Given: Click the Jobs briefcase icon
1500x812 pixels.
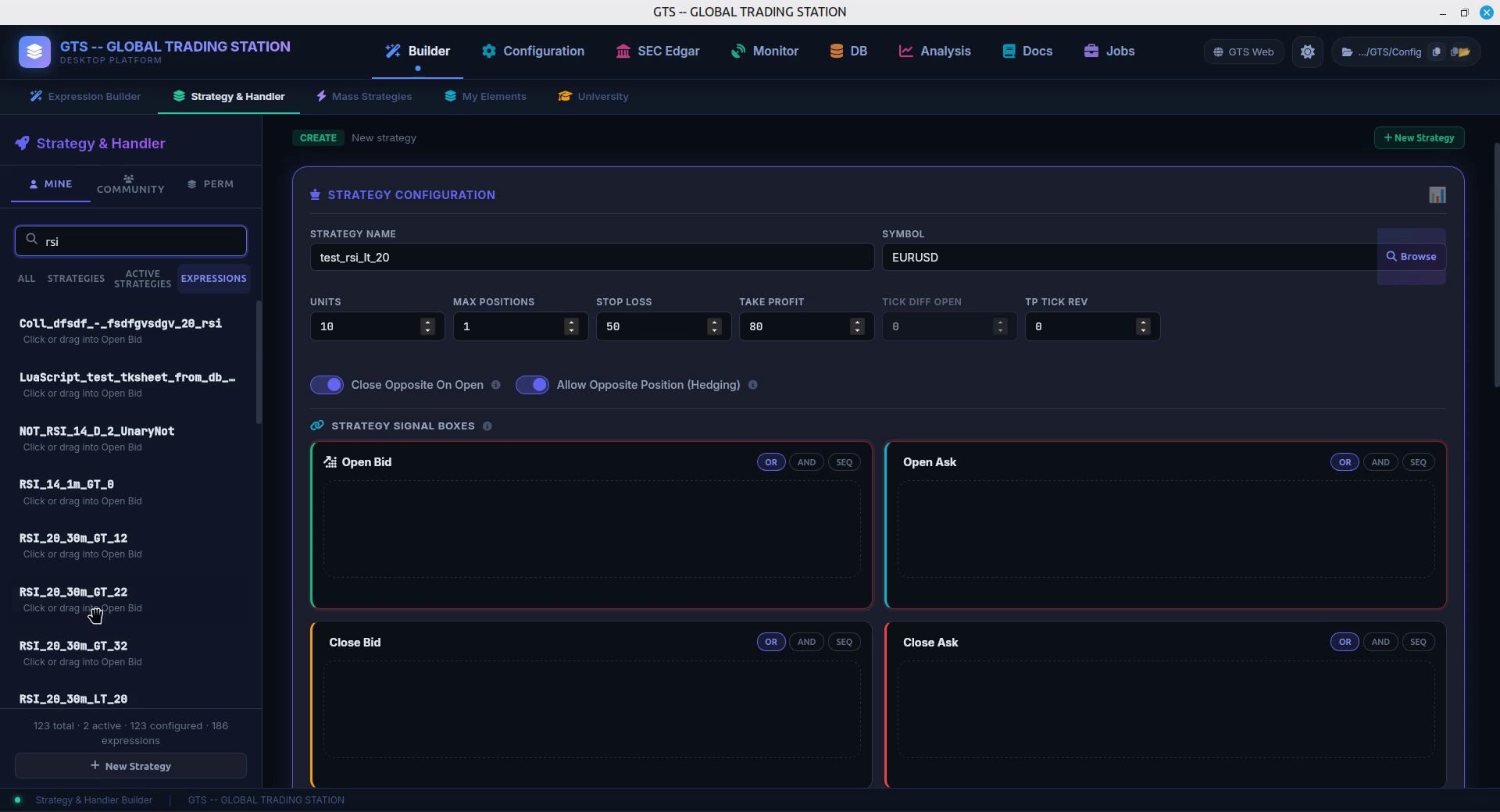Looking at the screenshot, I should click(1091, 51).
